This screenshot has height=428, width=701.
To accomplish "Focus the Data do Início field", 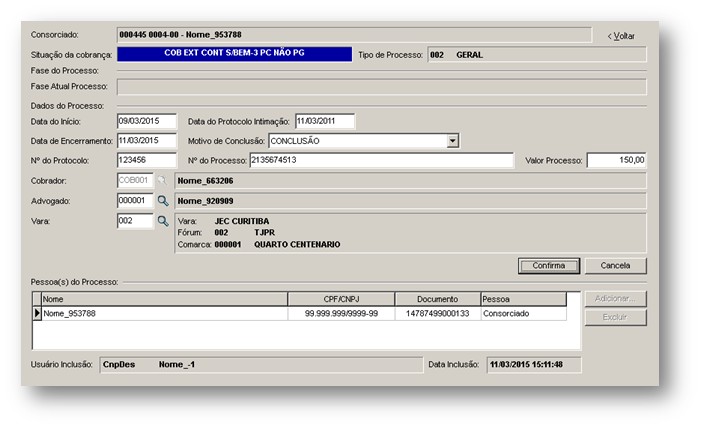I will tap(147, 121).
